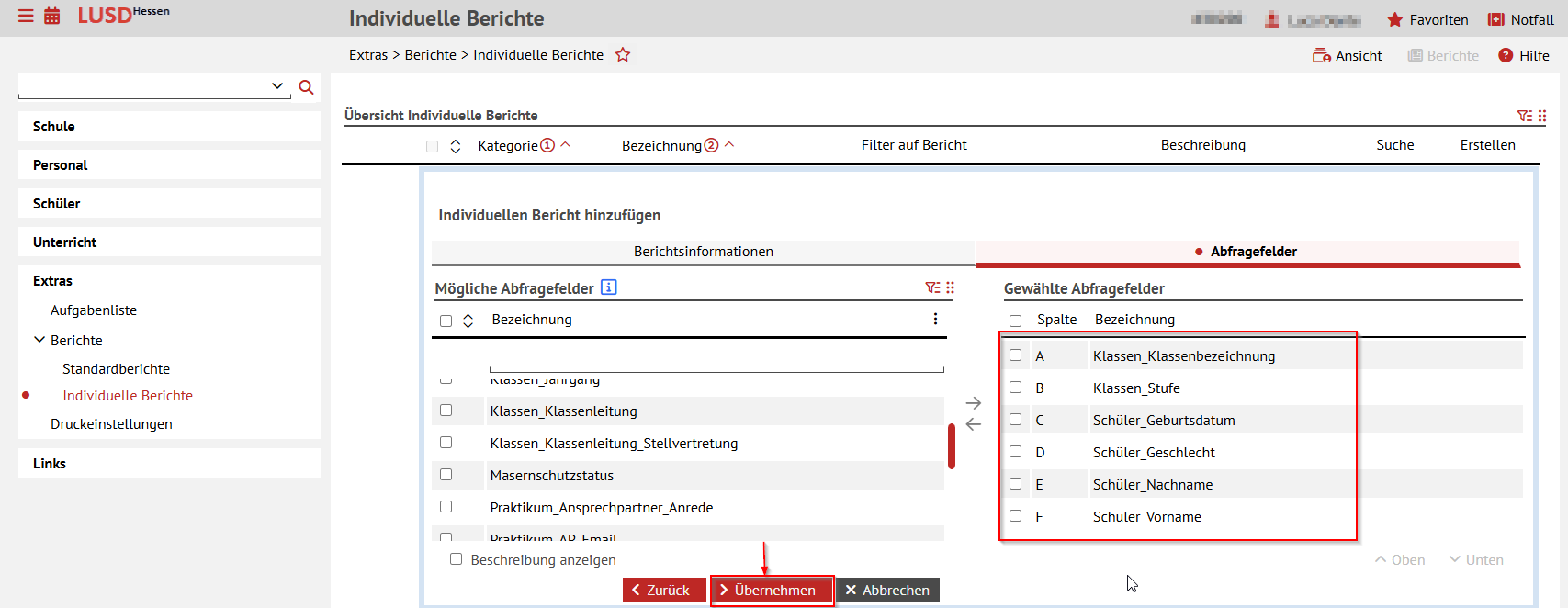The height and width of the screenshot is (608, 1568).
Task: Sort by Bezeichnung ascending arrow in overview
Action: click(729, 144)
